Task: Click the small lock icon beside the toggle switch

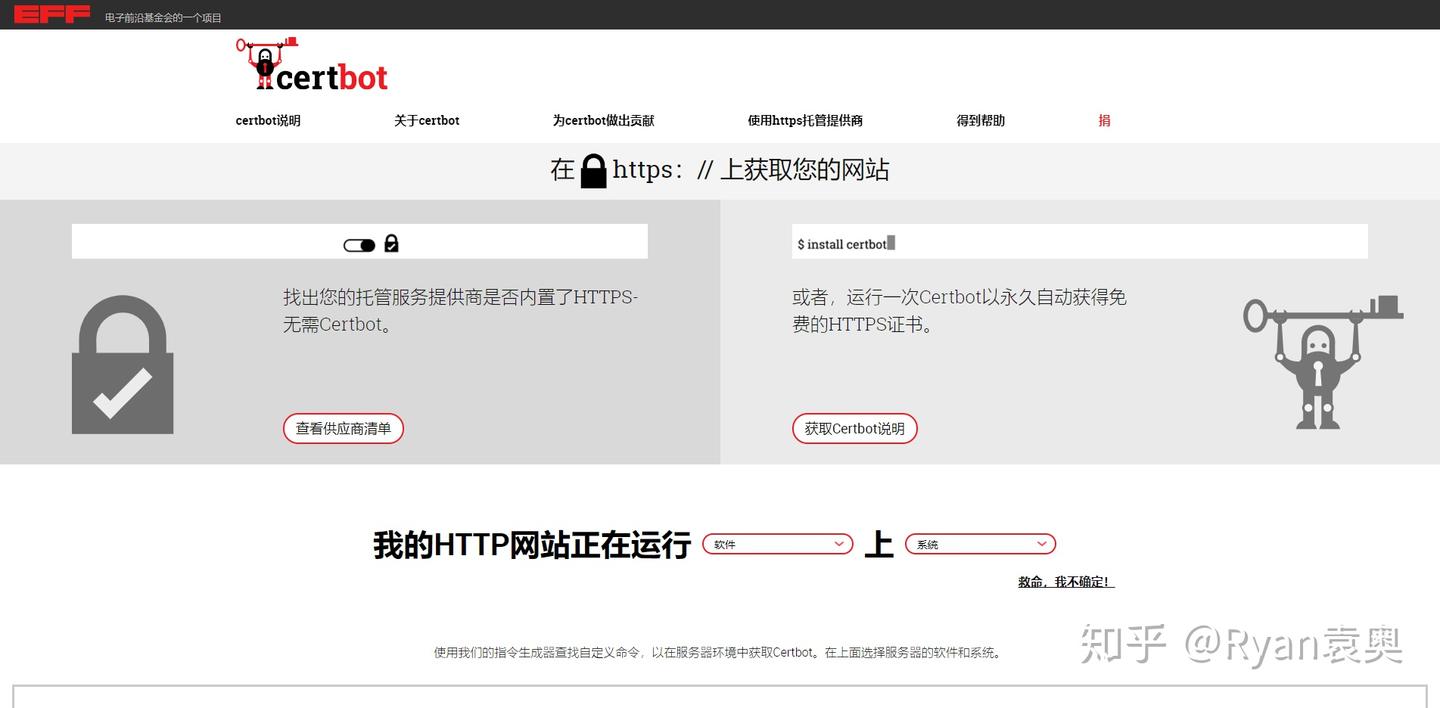Action: click(391, 244)
